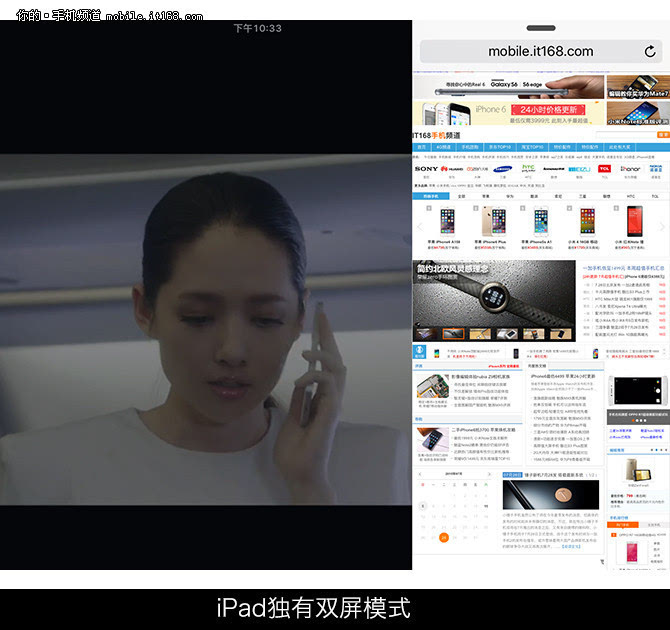Select the third blue nav tab
Image resolution: width=670 pixels, height=630 pixels.
coord(470,147)
